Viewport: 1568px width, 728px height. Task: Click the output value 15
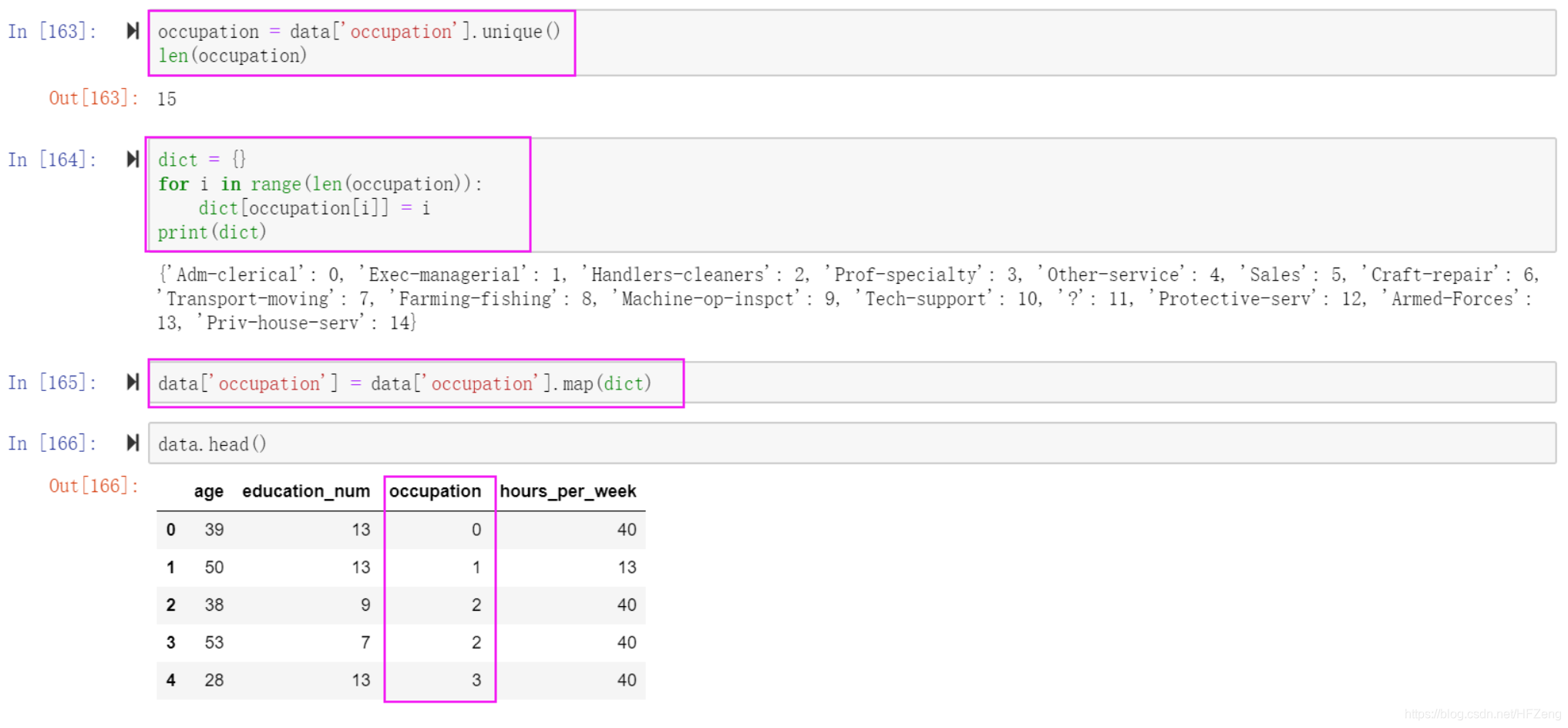coord(167,99)
